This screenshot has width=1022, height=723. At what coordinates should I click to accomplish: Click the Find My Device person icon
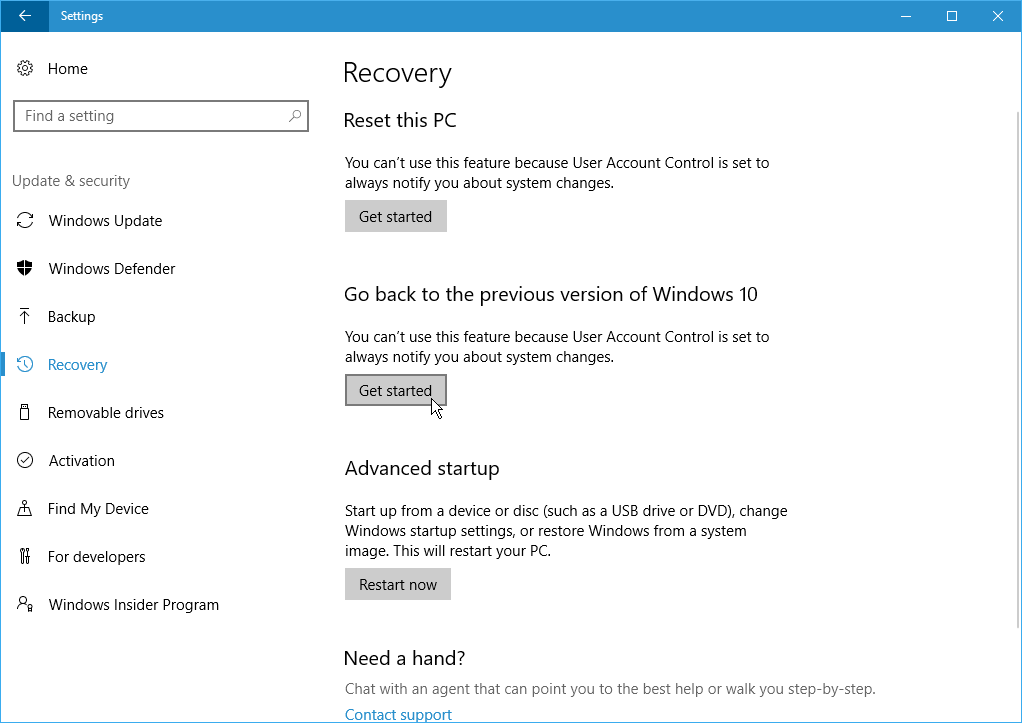coord(26,509)
